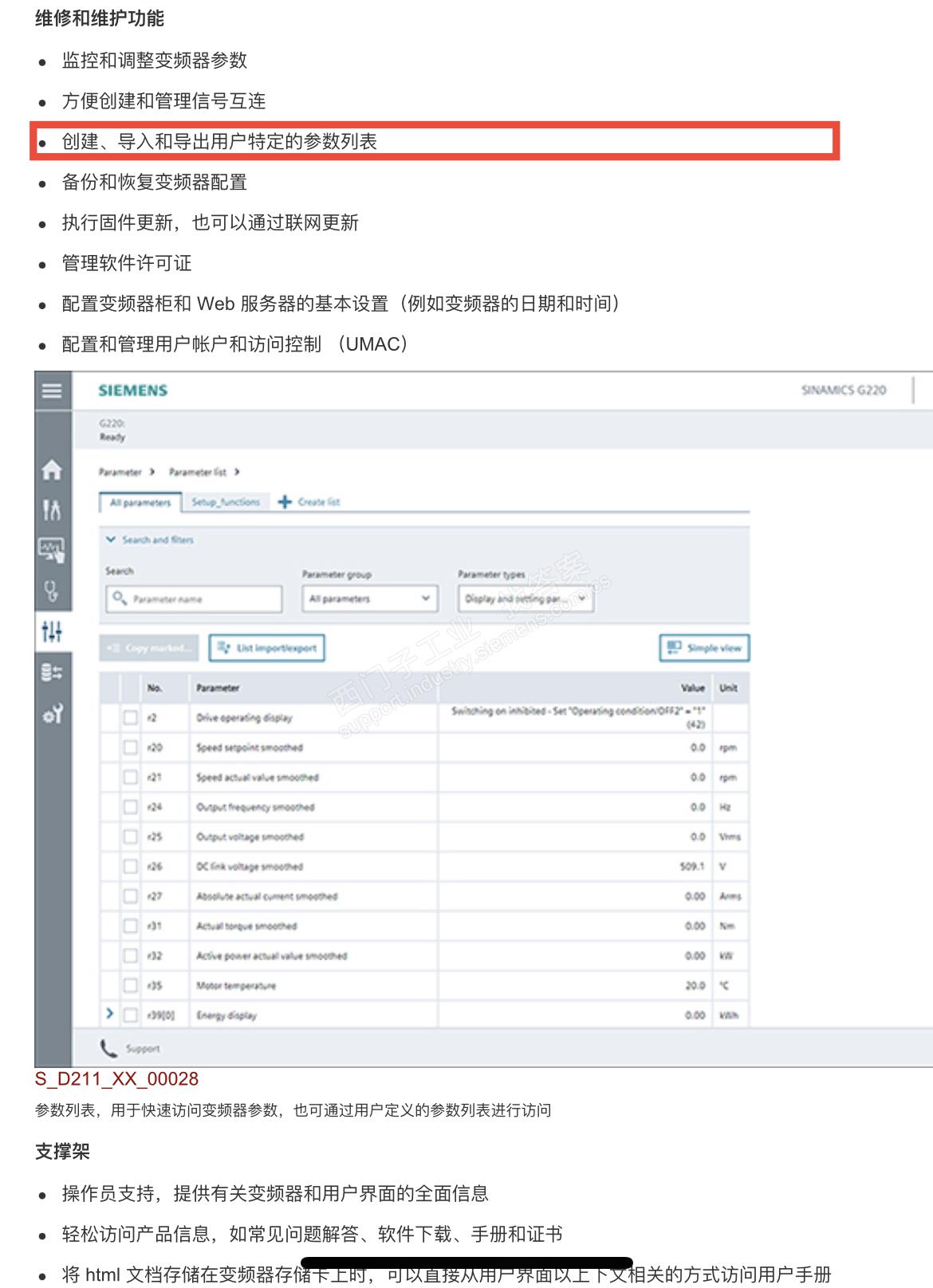Tick checkbox for r31 Actual torque smoothed
The width and height of the screenshot is (933, 1288).
pyautogui.click(x=130, y=926)
